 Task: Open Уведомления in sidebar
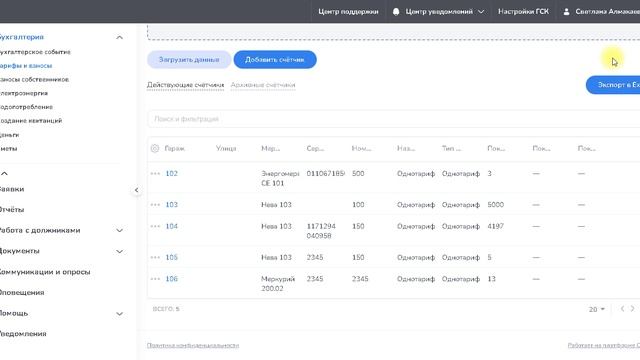coord(23,334)
